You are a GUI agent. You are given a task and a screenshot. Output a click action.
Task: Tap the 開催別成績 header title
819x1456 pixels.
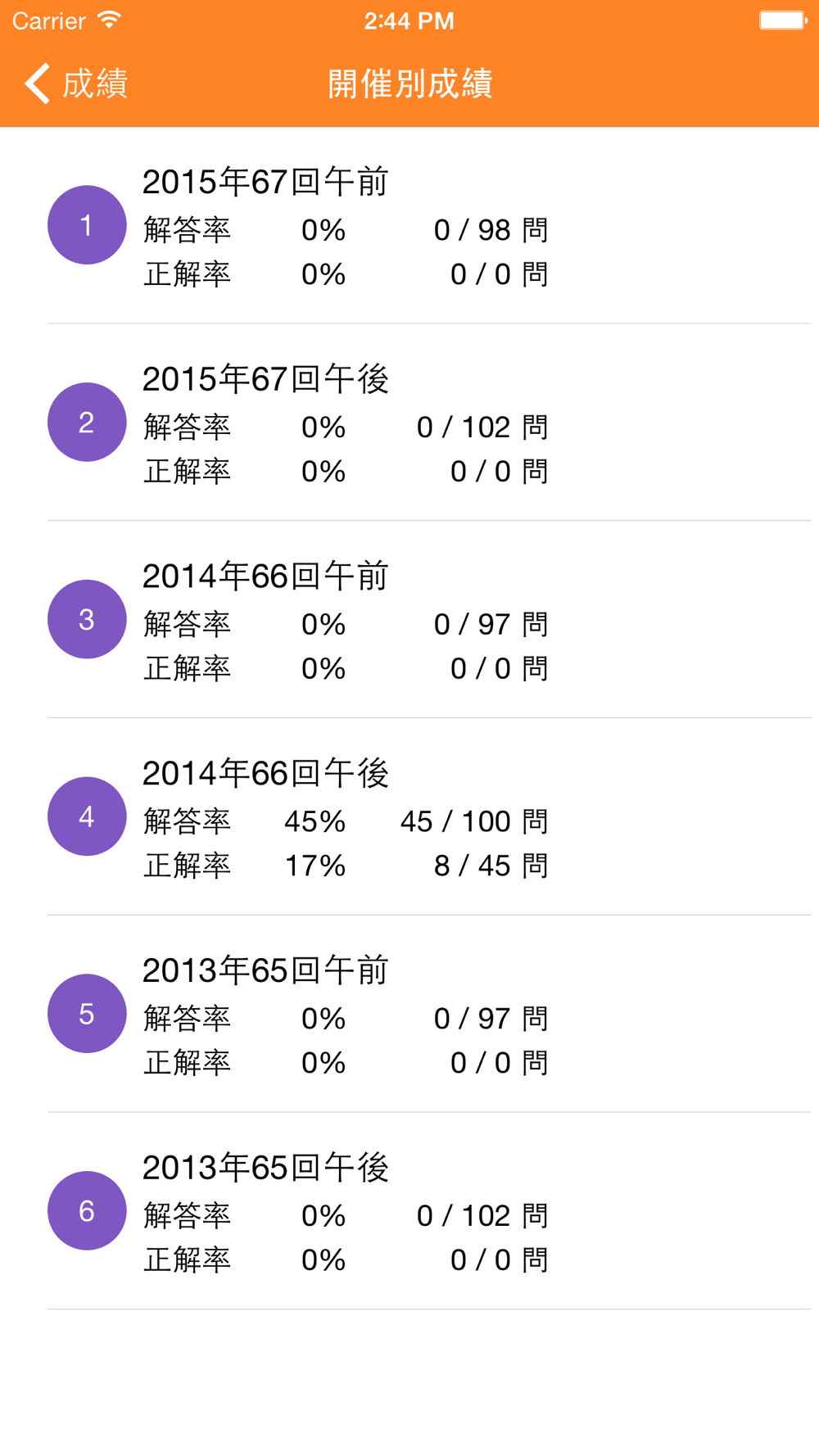tap(409, 84)
